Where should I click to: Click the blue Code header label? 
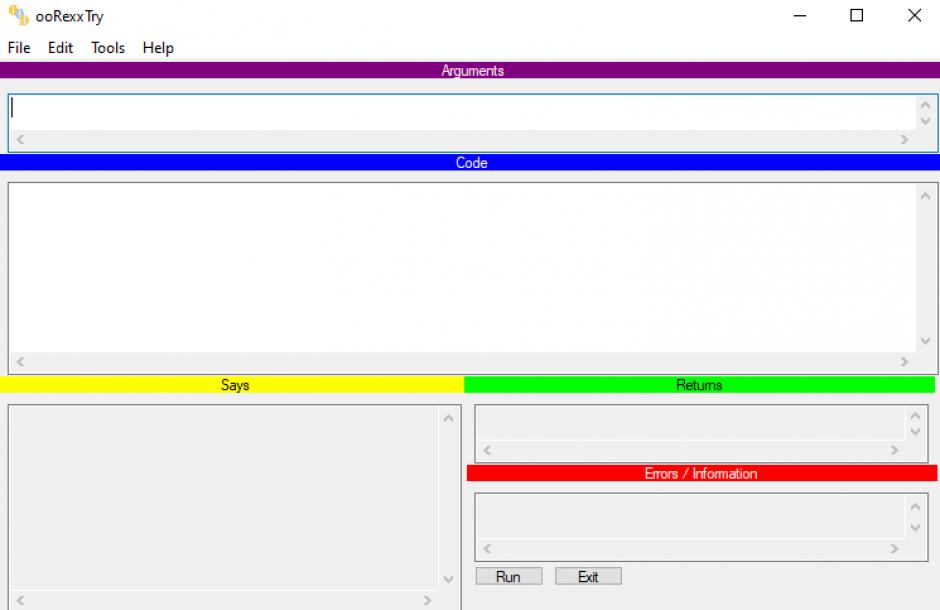click(471, 163)
